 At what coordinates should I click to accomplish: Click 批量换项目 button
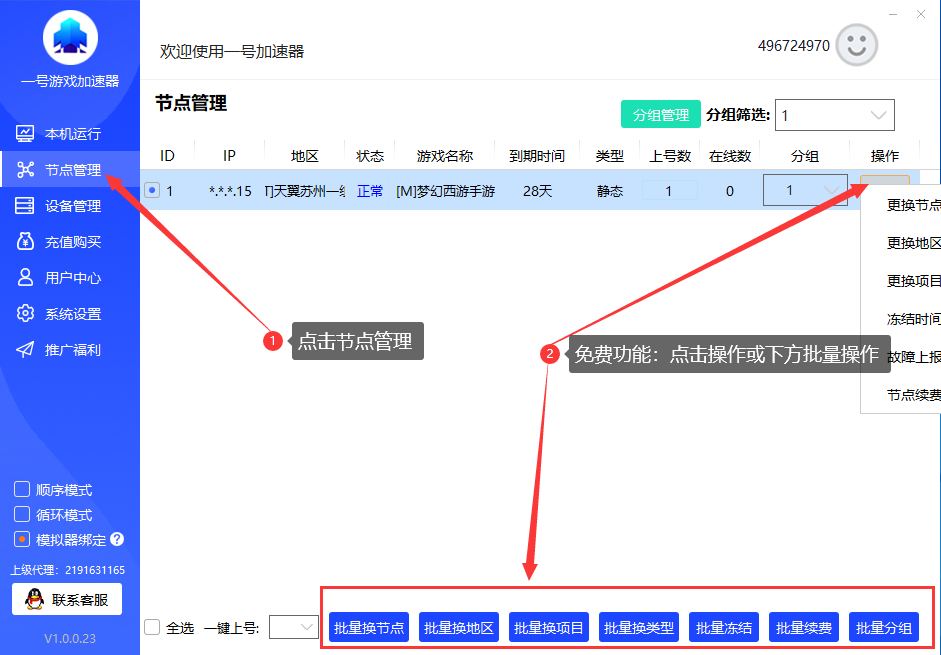549,627
